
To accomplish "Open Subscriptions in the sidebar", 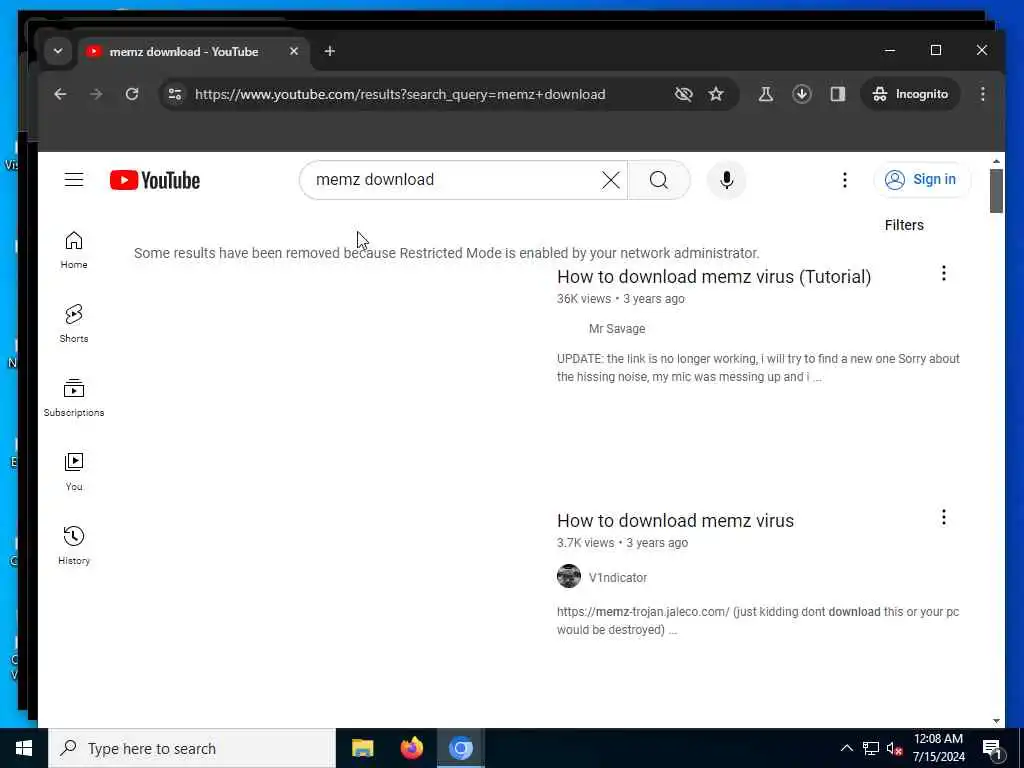I will [74, 398].
